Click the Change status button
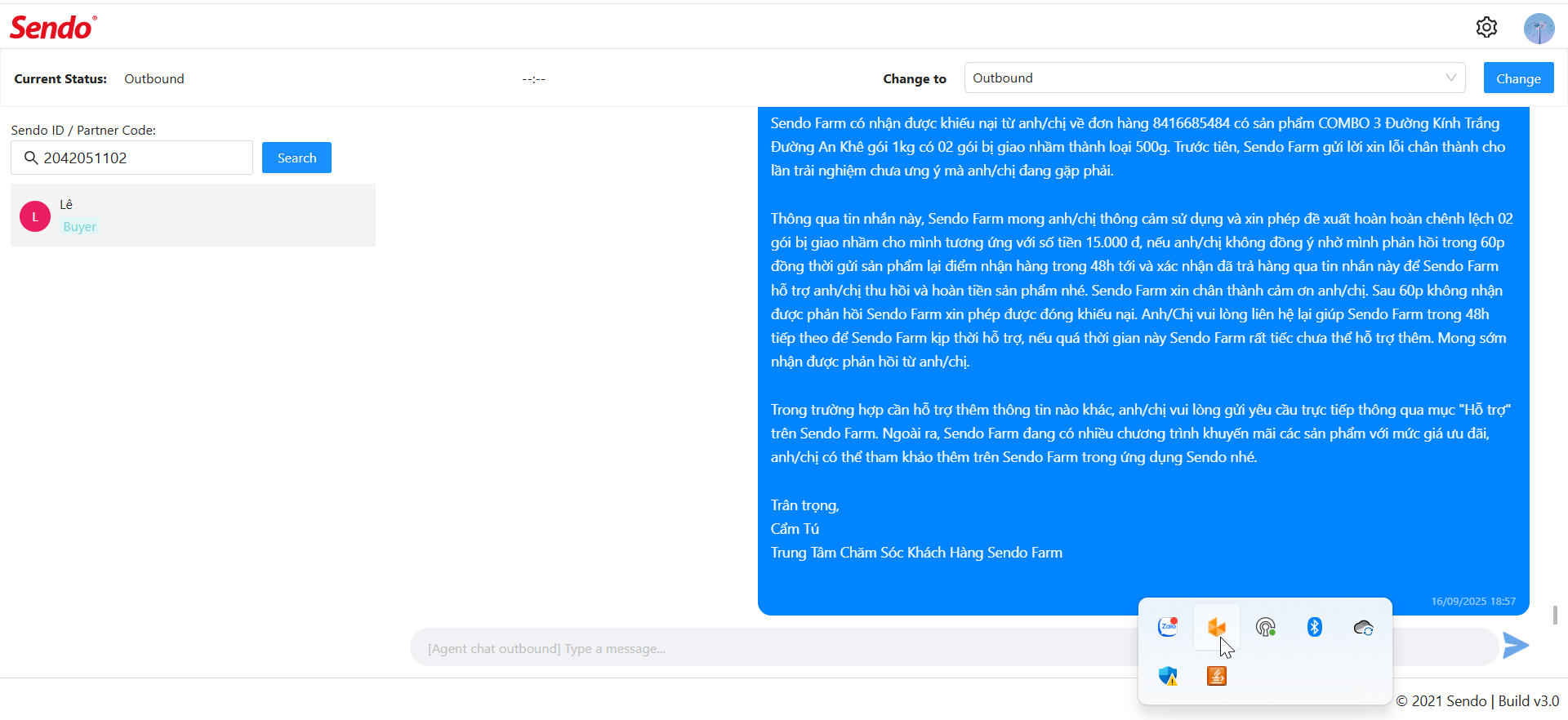 pyautogui.click(x=1518, y=78)
